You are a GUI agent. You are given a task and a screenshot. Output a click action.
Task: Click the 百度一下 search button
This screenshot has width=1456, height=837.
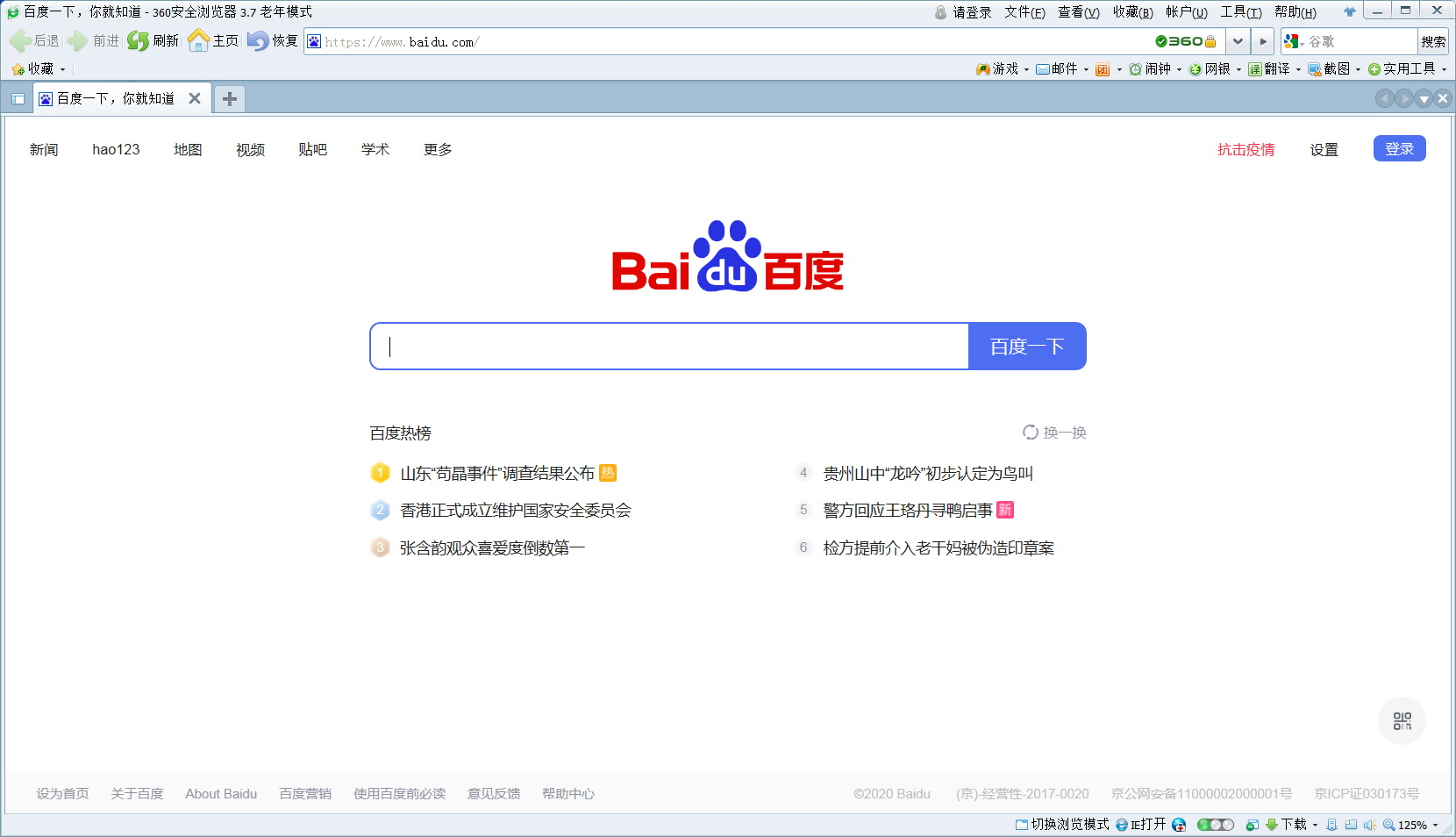1027,347
